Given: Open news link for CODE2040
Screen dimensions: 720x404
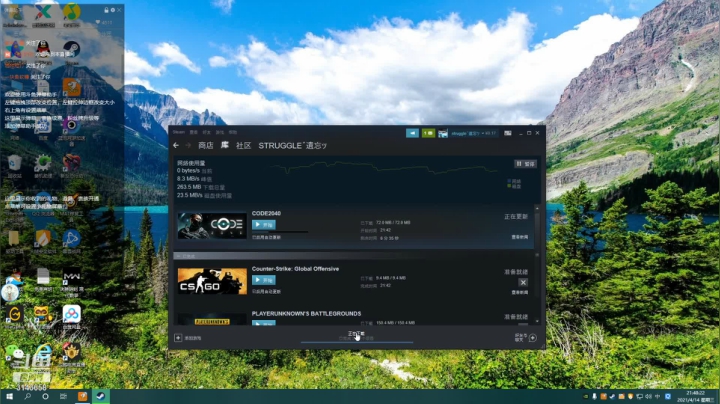Looking at the screenshot, I should (520, 237).
